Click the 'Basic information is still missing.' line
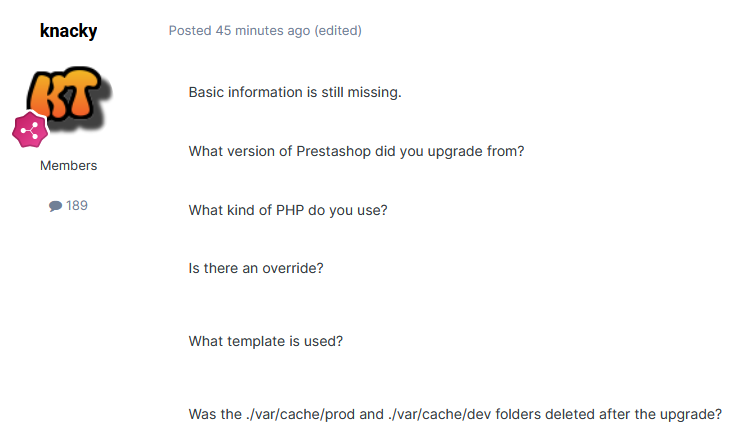This screenshot has width=734, height=432. point(295,92)
